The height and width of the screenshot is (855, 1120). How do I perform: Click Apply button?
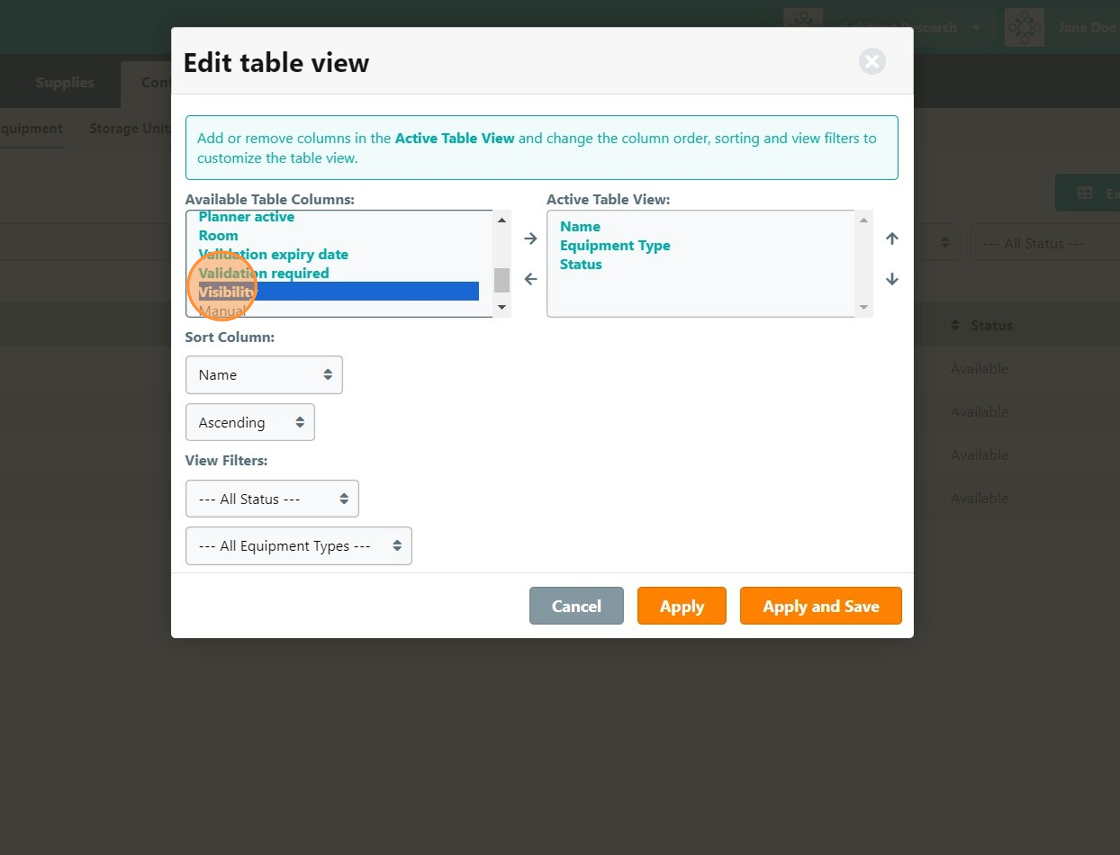(x=681, y=606)
